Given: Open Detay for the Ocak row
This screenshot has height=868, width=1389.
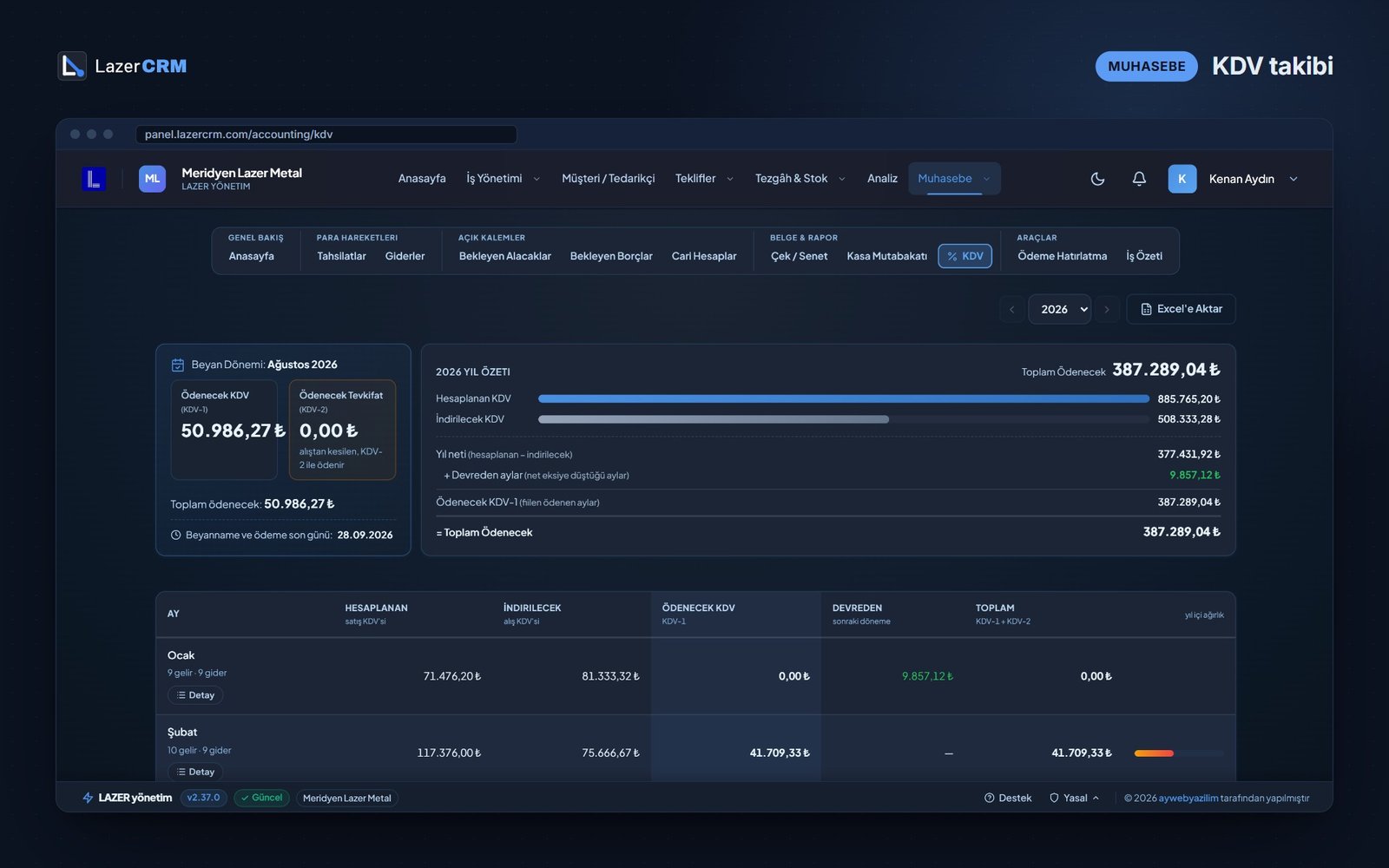Looking at the screenshot, I should (x=195, y=695).
